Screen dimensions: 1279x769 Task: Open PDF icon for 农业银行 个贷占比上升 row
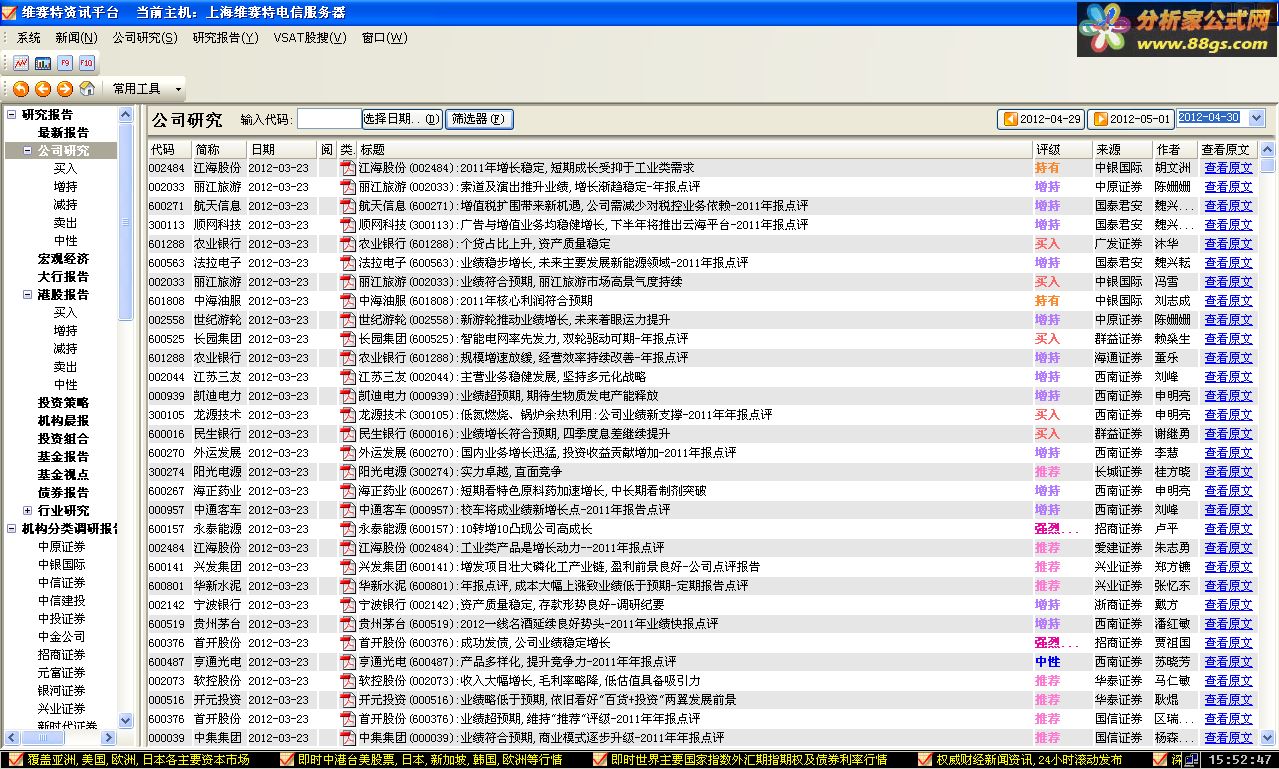point(348,244)
